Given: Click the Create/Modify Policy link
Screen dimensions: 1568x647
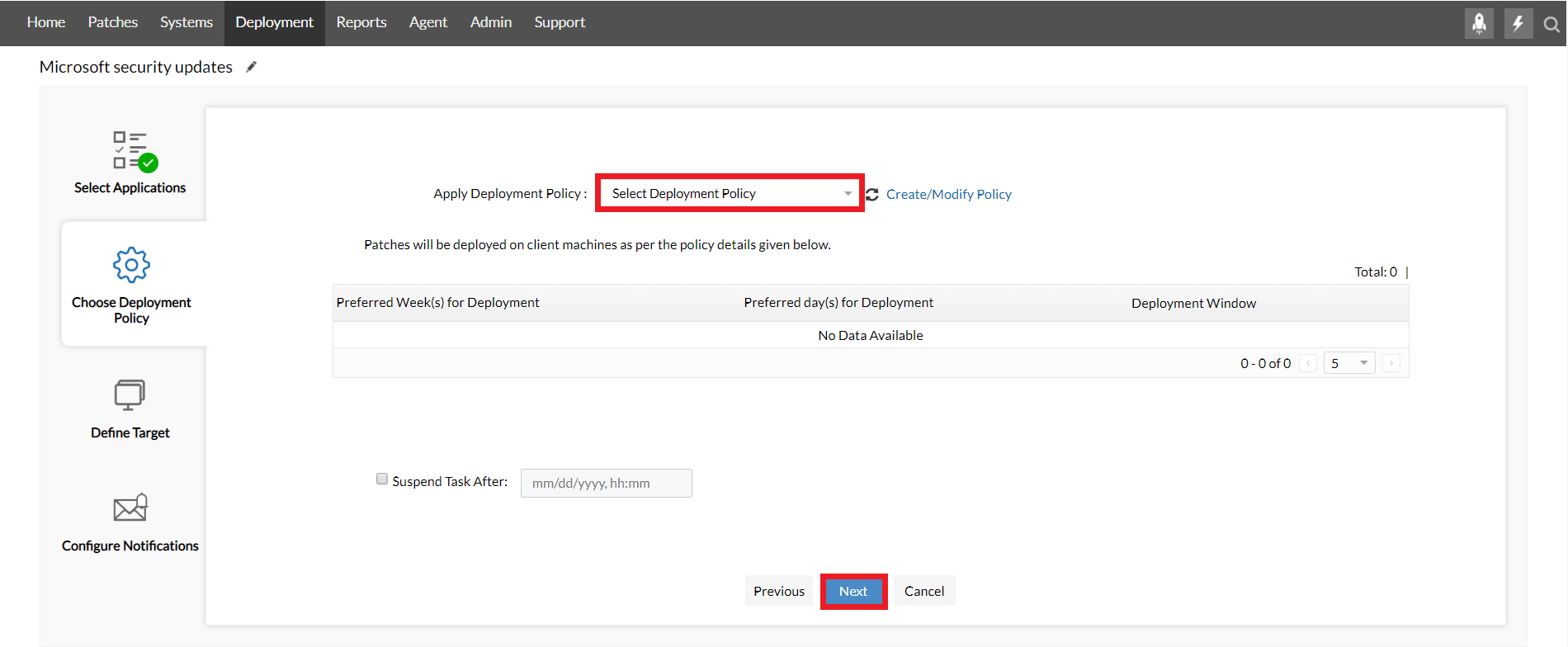Looking at the screenshot, I should click(948, 194).
